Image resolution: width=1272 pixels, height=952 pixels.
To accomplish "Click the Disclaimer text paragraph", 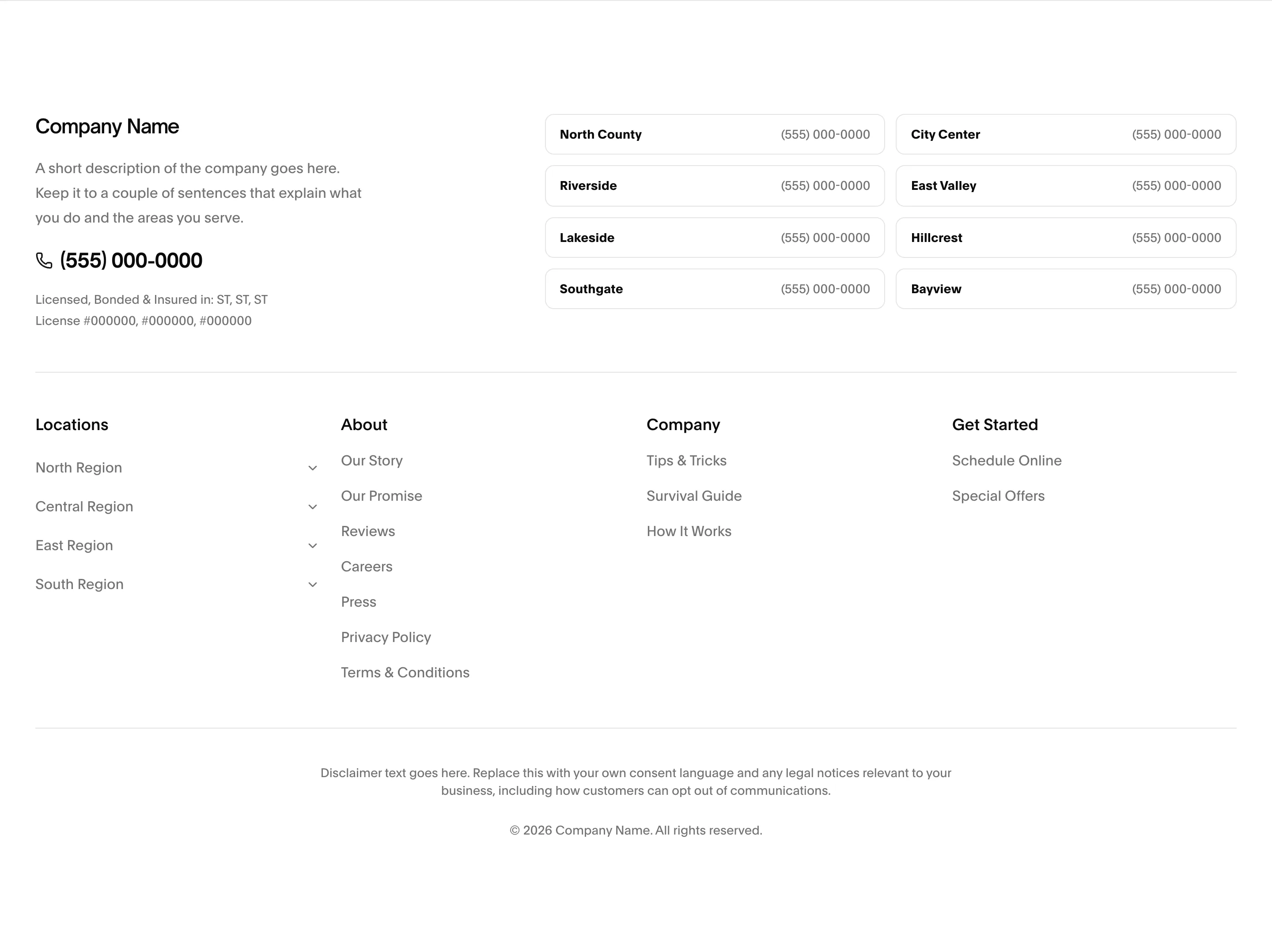I will pos(636,782).
